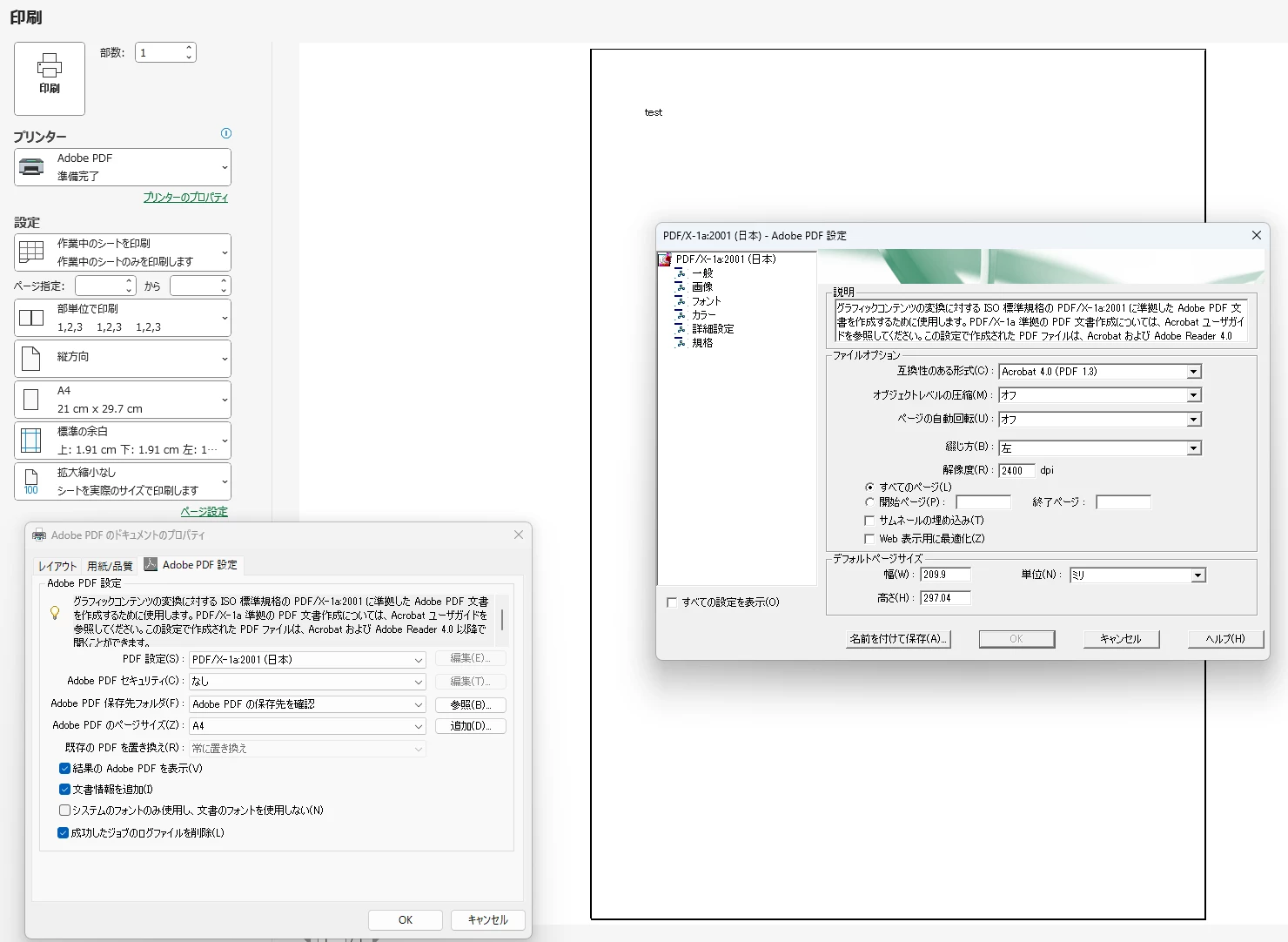The image size is (1288, 942).
Task: Open the PDF 設定 PDF/X-1a:2001 dropdown
Action: pyautogui.click(x=307, y=660)
